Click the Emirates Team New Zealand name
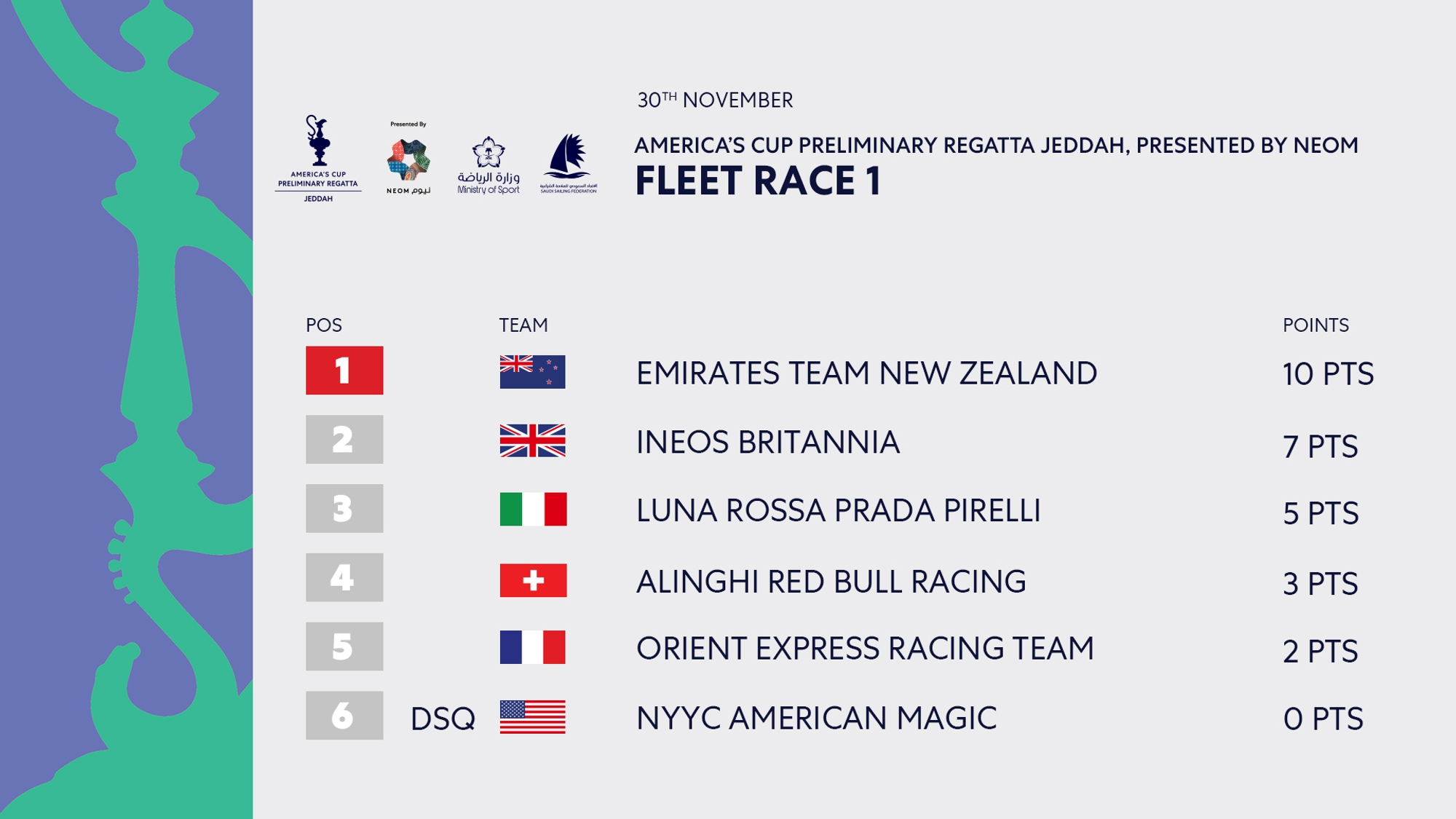Screen dimensions: 1456x819 (x=866, y=373)
